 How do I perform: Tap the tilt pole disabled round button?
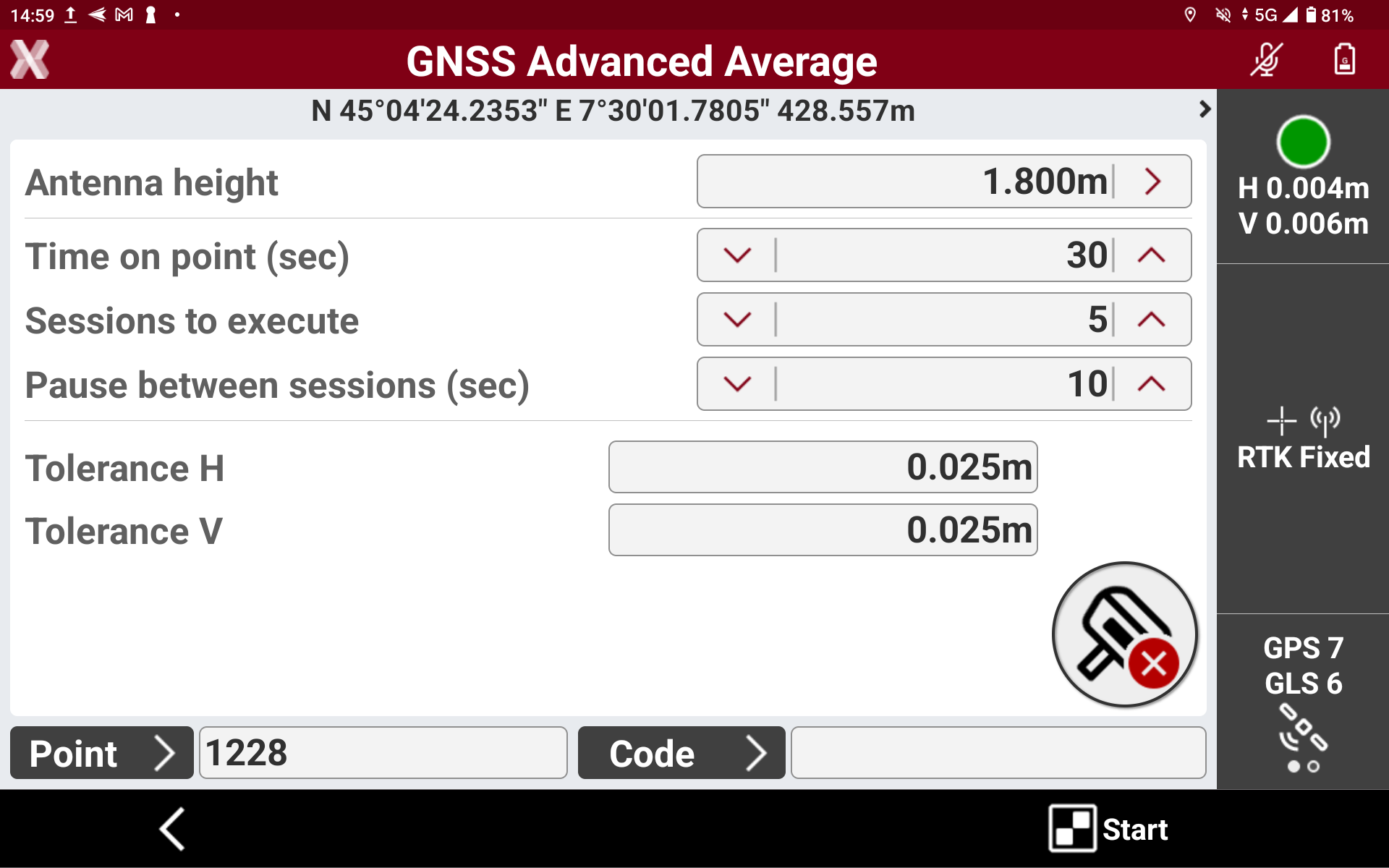(1124, 634)
